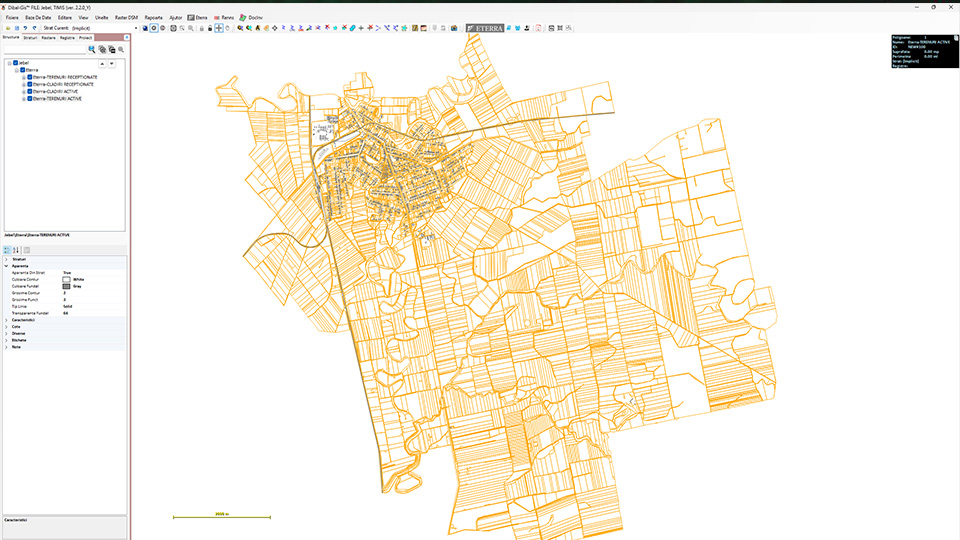Click the alphabetical sort properties icon
The width and height of the screenshot is (960, 540).
(15, 250)
